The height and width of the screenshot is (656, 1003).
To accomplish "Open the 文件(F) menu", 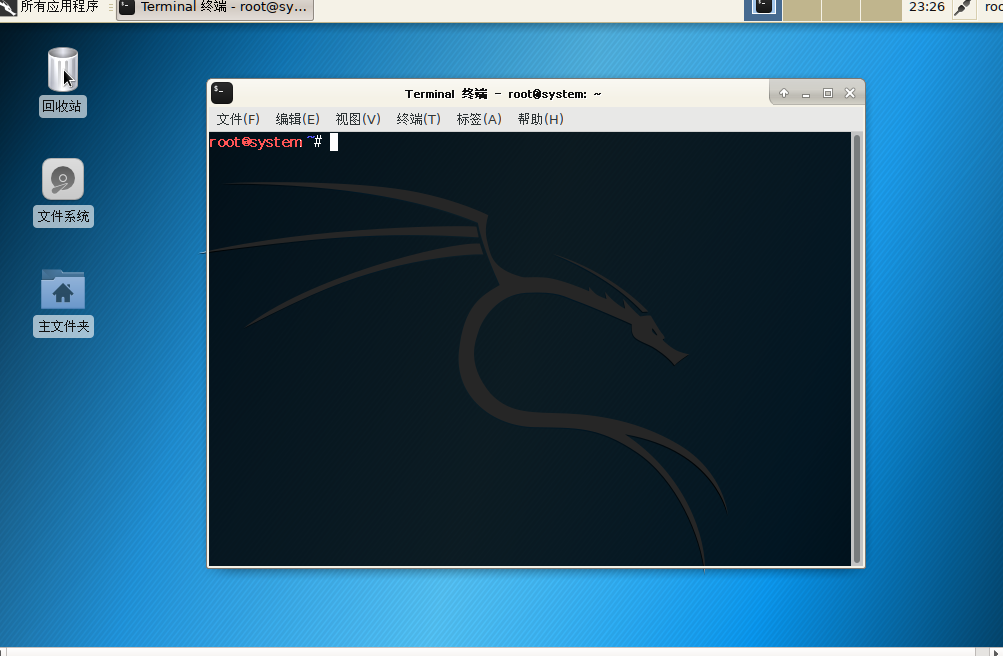I will tap(238, 120).
